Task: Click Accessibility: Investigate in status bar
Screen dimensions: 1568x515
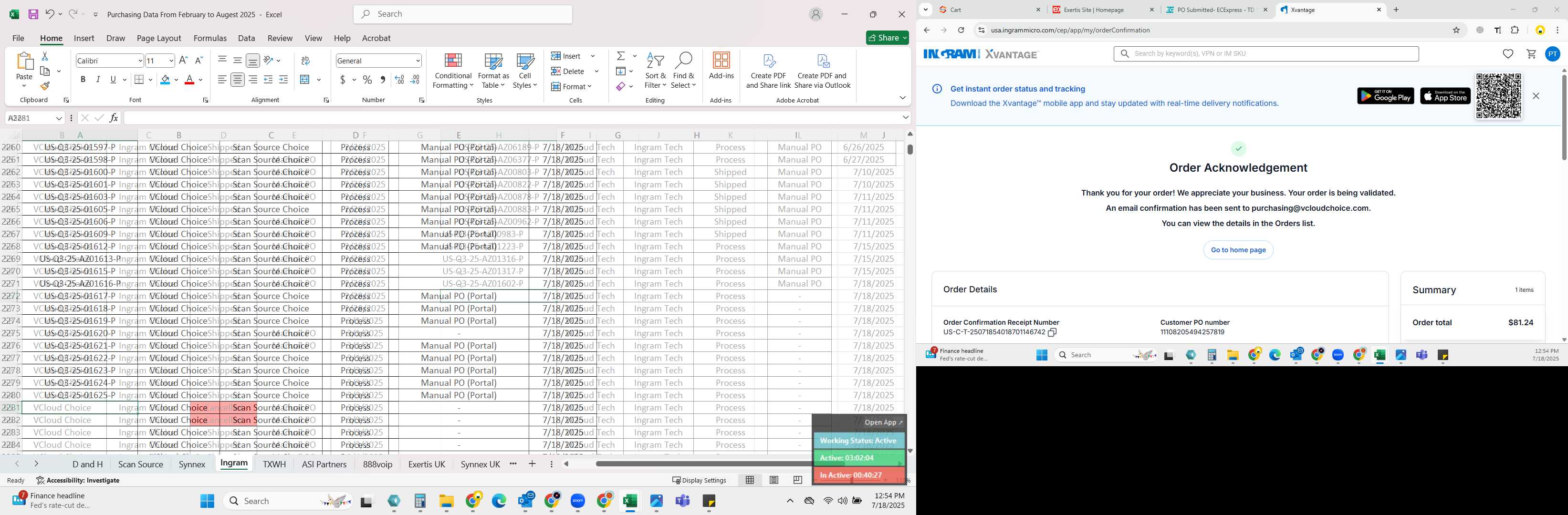Action: (77, 480)
